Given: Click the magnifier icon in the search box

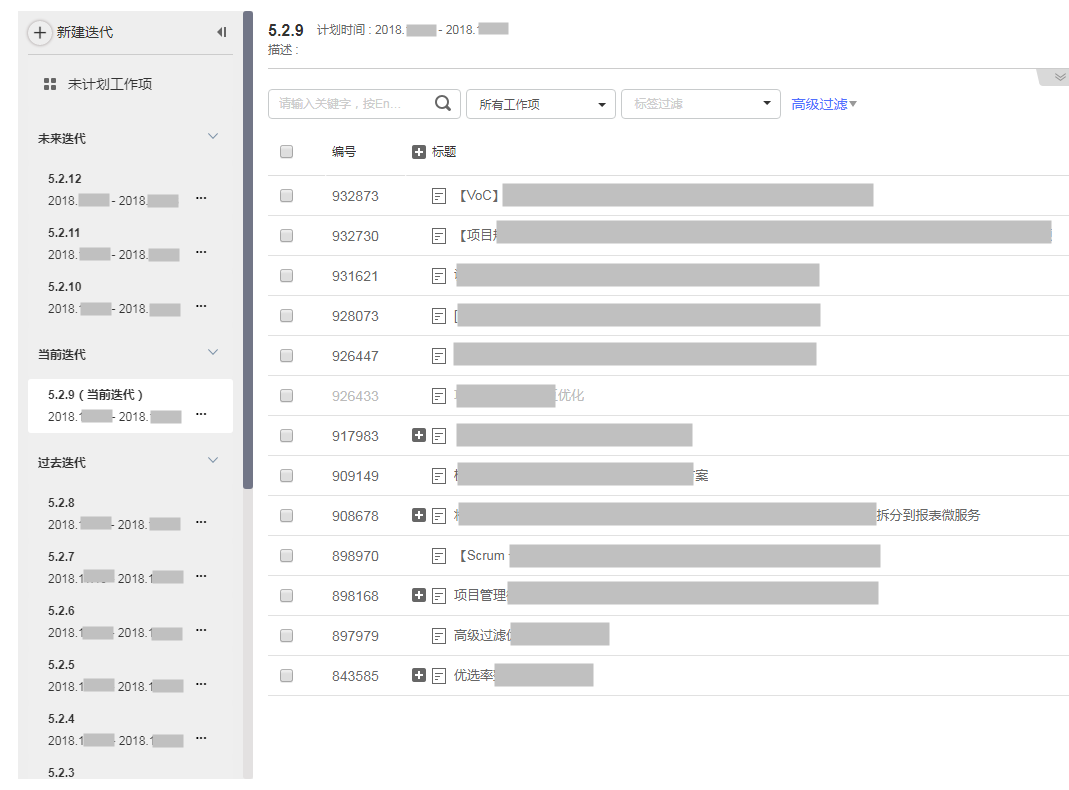Looking at the screenshot, I should [x=442, y=103].
